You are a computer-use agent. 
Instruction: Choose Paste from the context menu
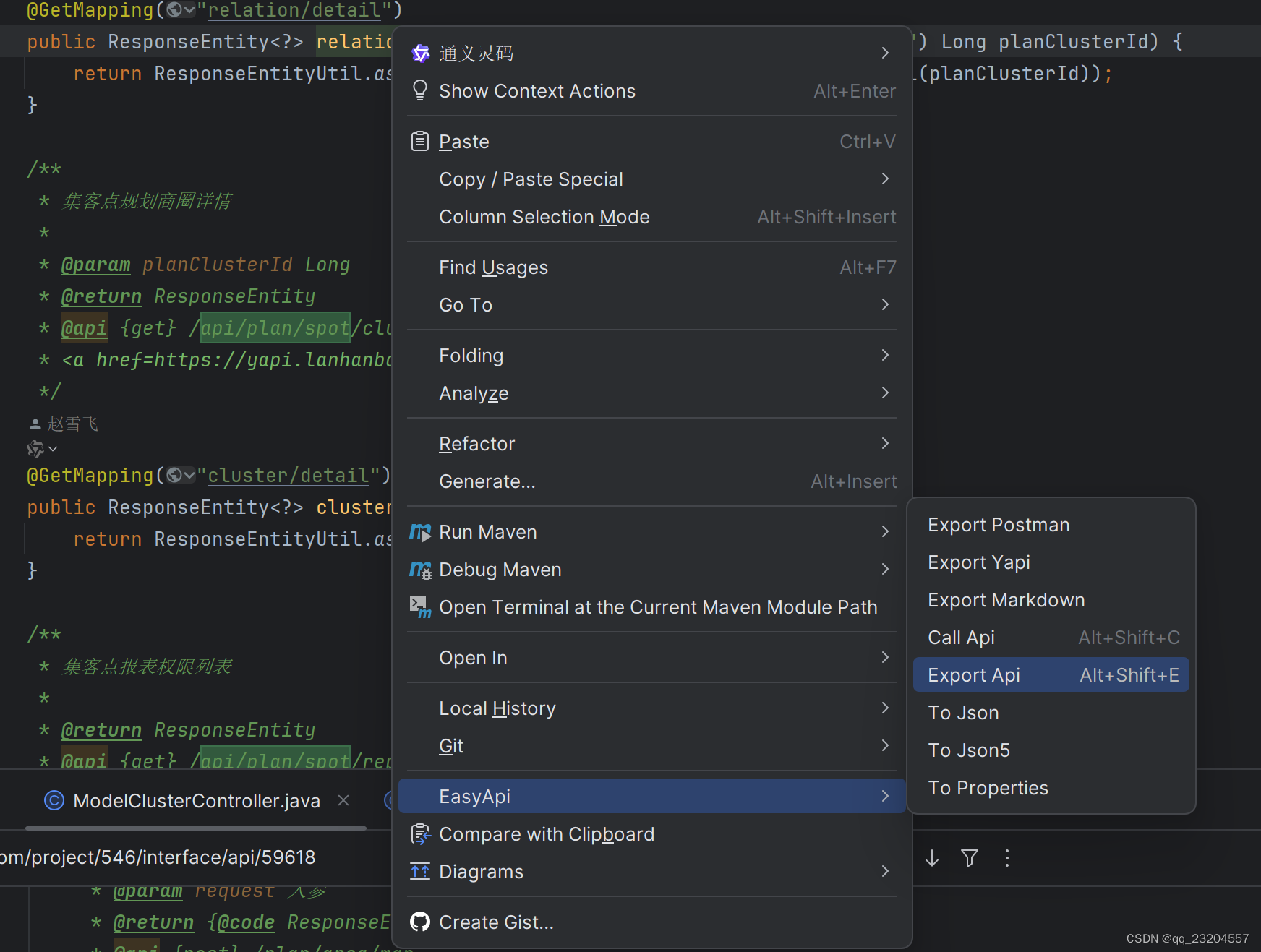tap(652, 142)
